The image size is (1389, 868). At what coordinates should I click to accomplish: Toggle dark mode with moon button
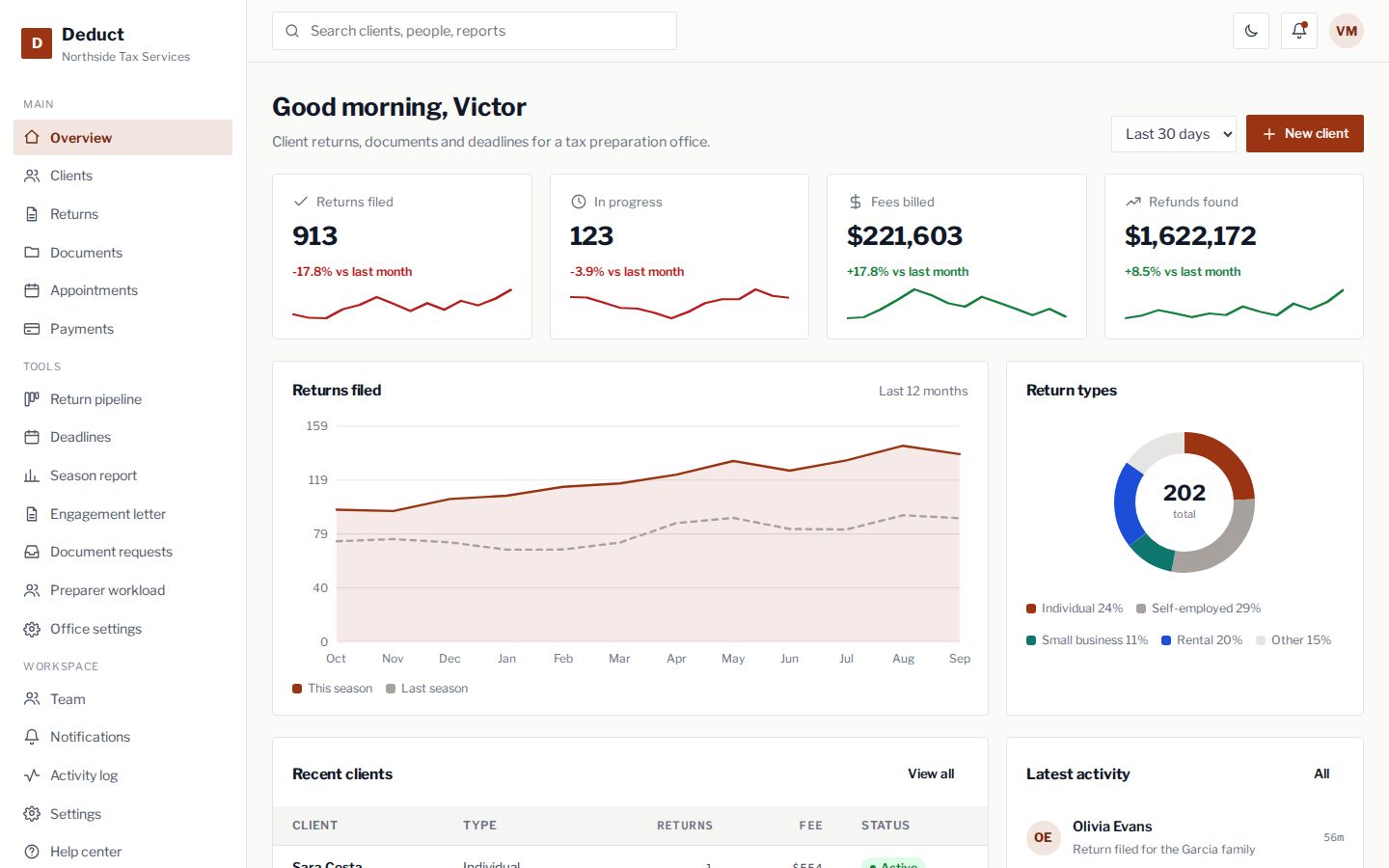coord(1251,31)
